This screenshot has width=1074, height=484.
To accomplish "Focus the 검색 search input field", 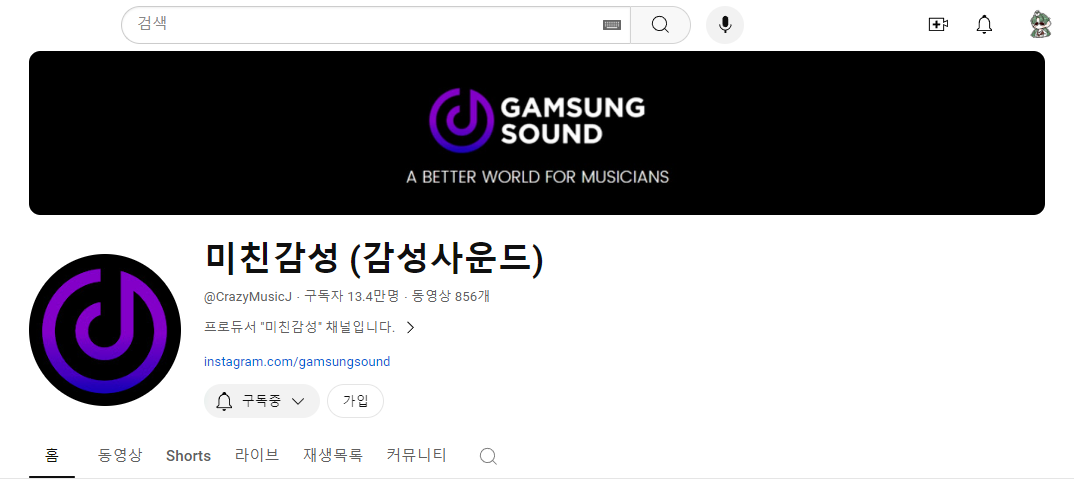I will pyautogui.click(x=375, y=25).
